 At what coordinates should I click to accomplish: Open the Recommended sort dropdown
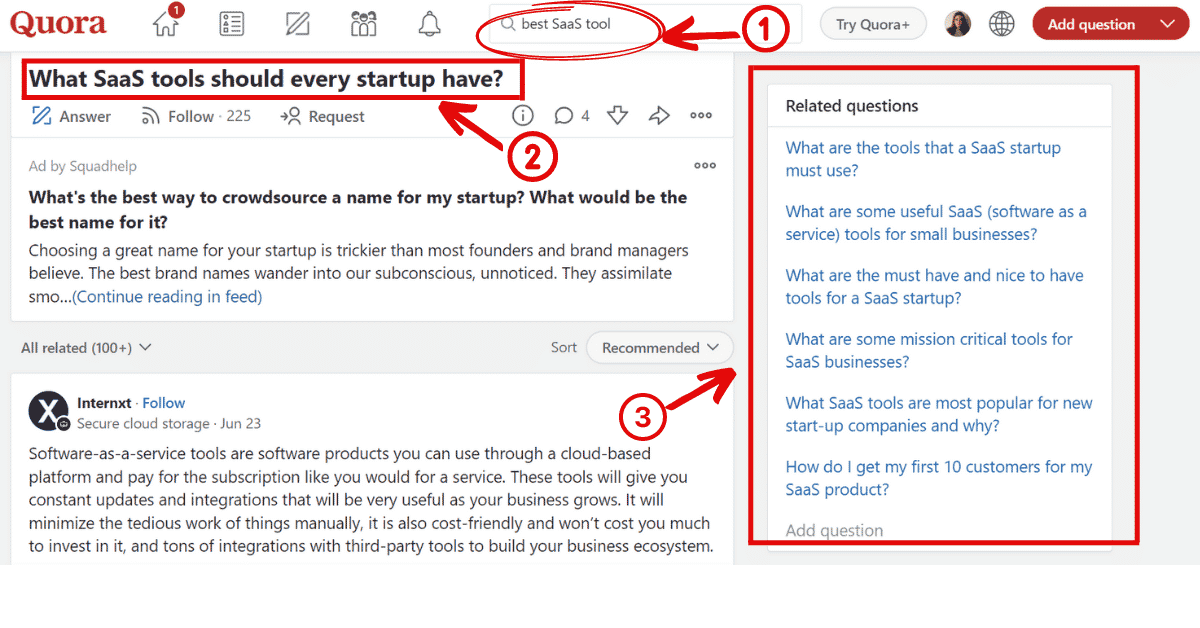[660, 348]
